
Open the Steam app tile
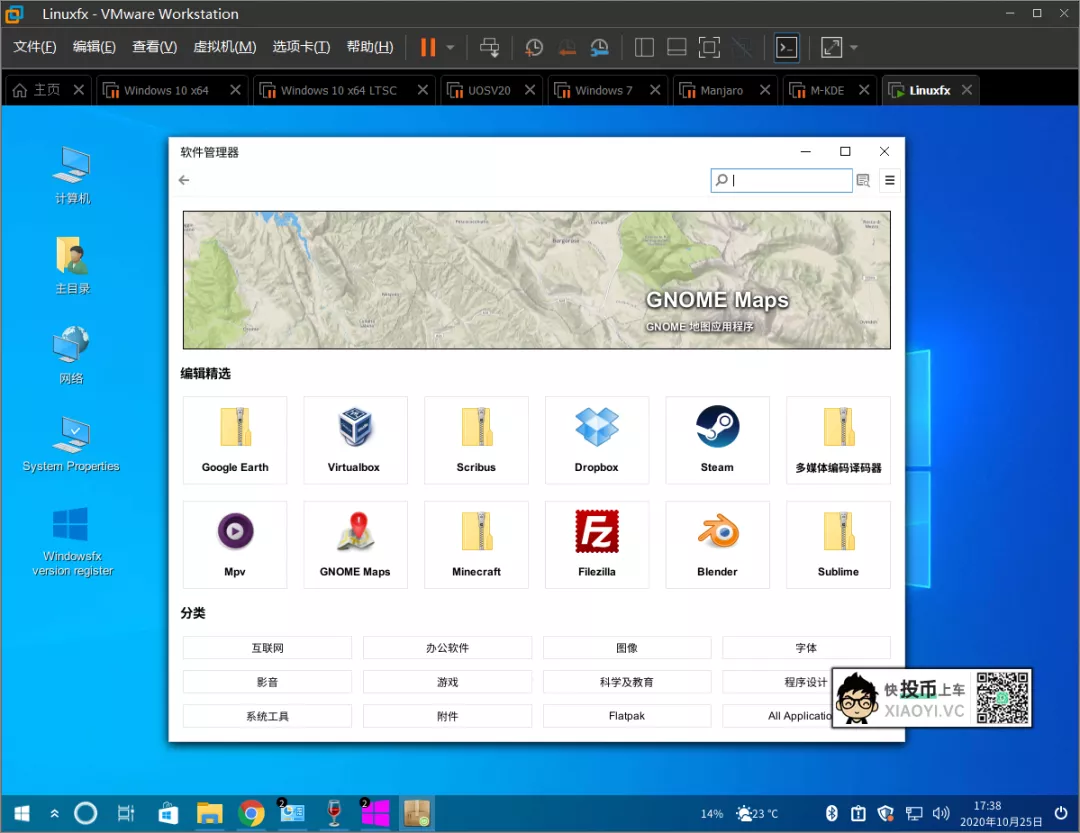tap(717, 439)
